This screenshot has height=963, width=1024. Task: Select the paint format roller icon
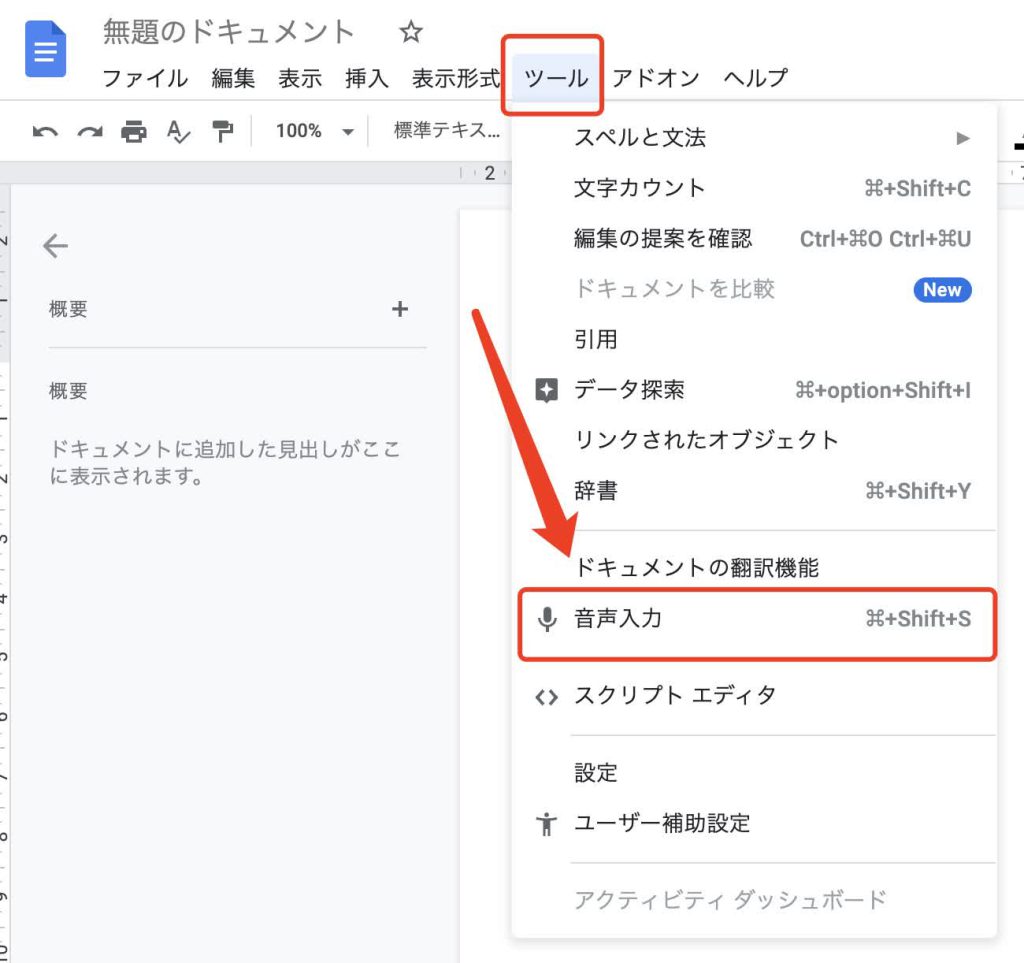(222, 131)
